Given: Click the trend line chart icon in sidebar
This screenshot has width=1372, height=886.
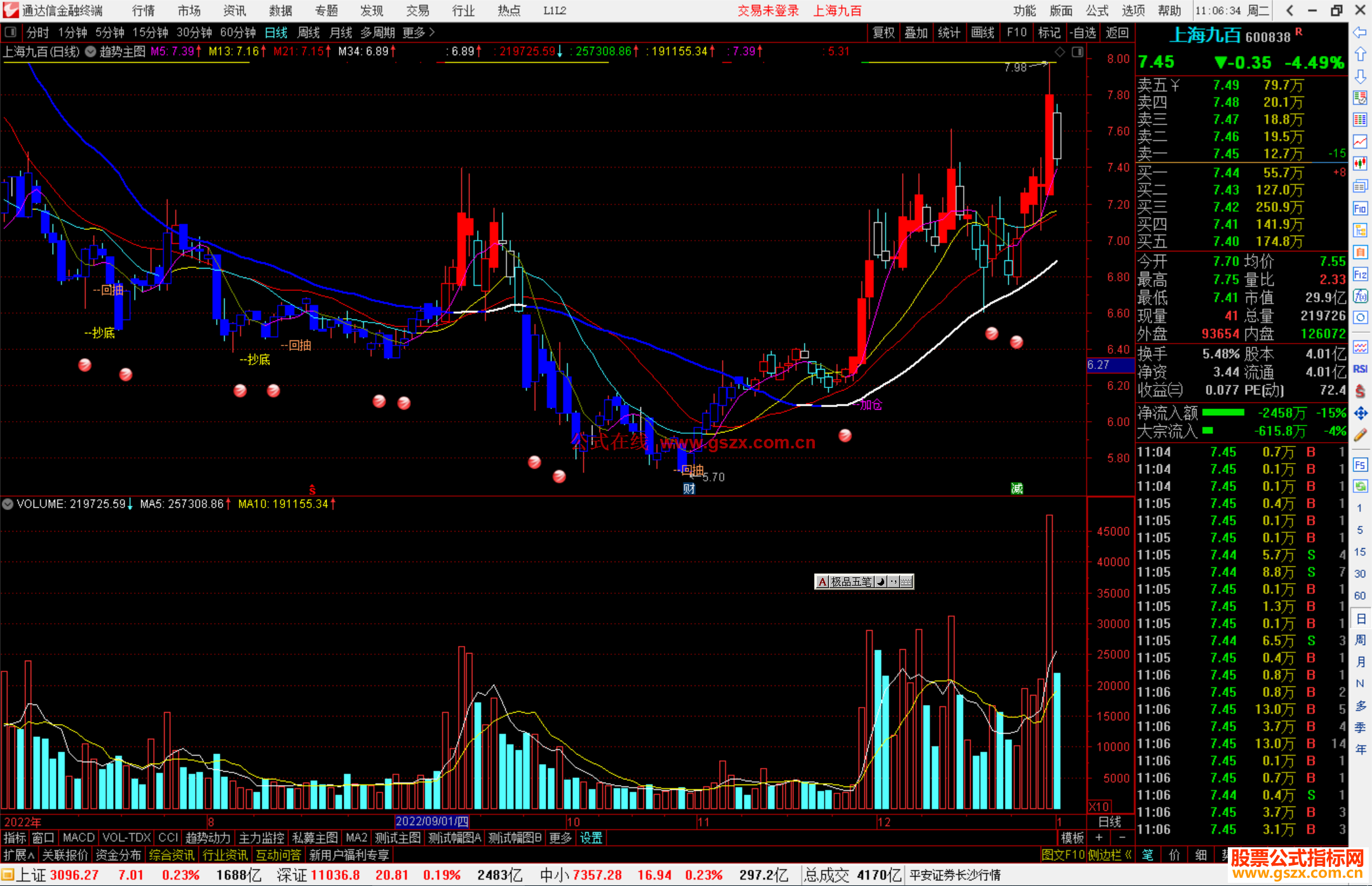Looking at the screenshot, I should 1360,142.
